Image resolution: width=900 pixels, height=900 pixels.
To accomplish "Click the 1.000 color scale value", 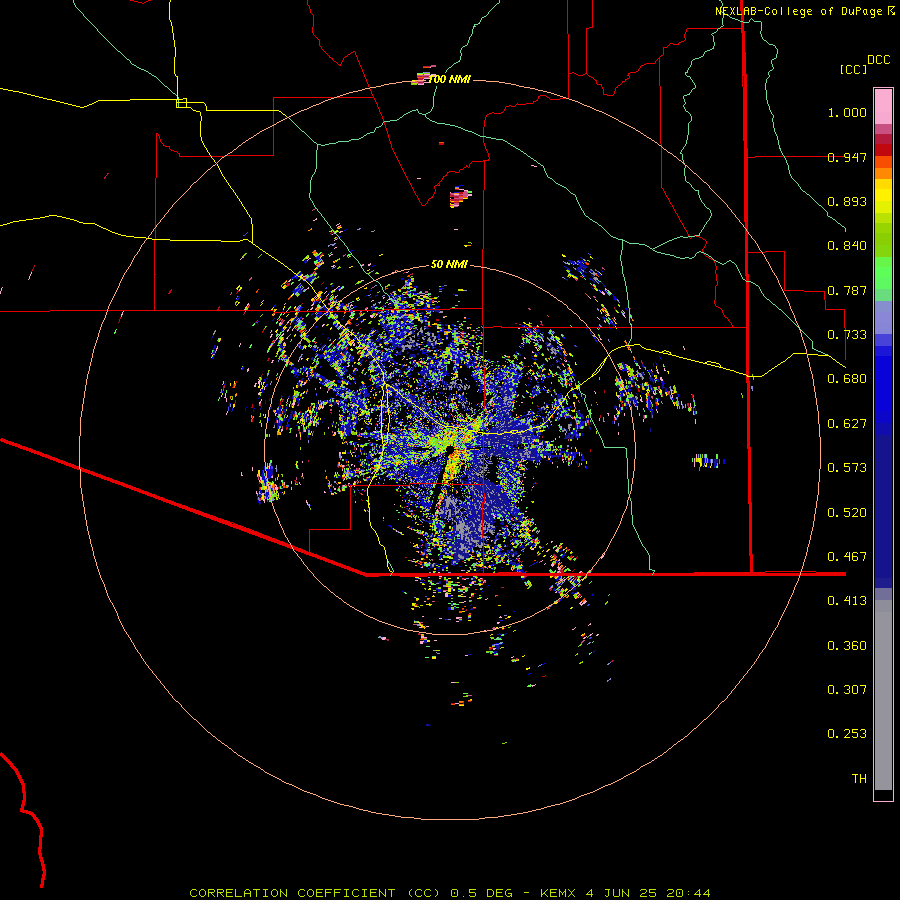I will 847,112.
